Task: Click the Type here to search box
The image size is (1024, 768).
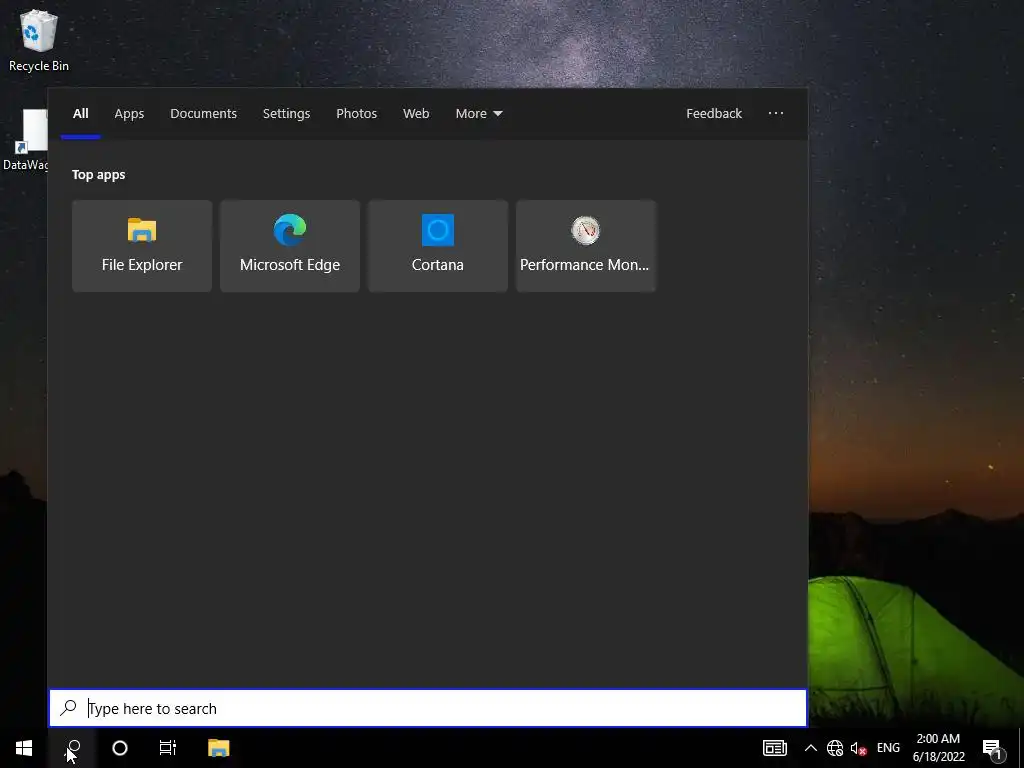Action: click(x=428, y=709)
